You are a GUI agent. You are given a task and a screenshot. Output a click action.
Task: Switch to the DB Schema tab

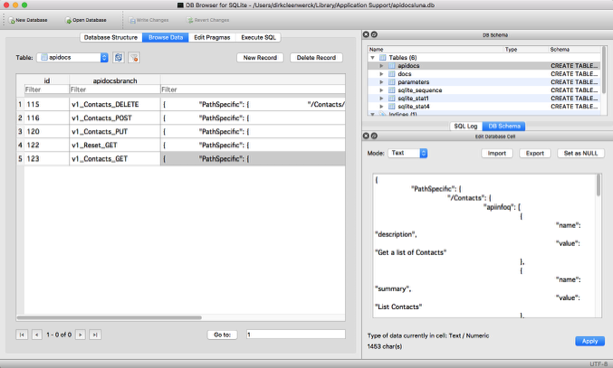click(x=504, y=126)
